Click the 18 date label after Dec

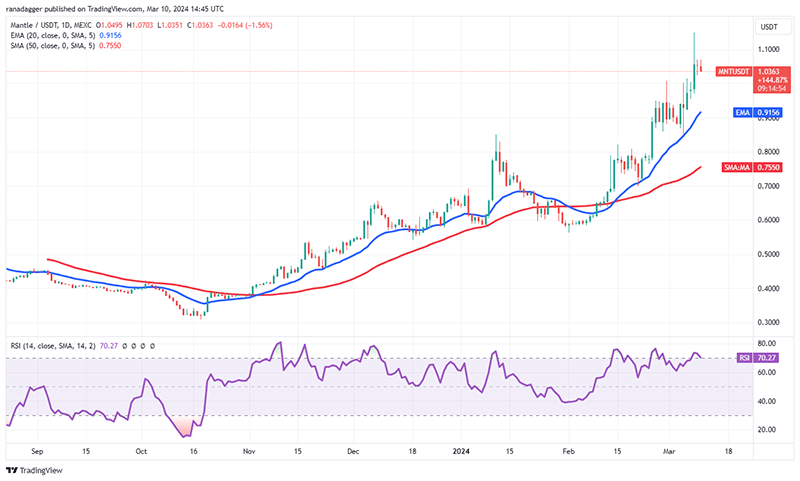click(x=412, y=451)
